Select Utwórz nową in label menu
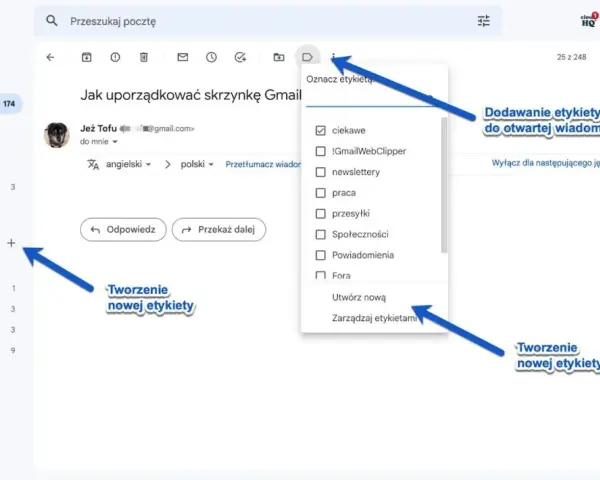600x480 pixels. click(x=359, y=297)
